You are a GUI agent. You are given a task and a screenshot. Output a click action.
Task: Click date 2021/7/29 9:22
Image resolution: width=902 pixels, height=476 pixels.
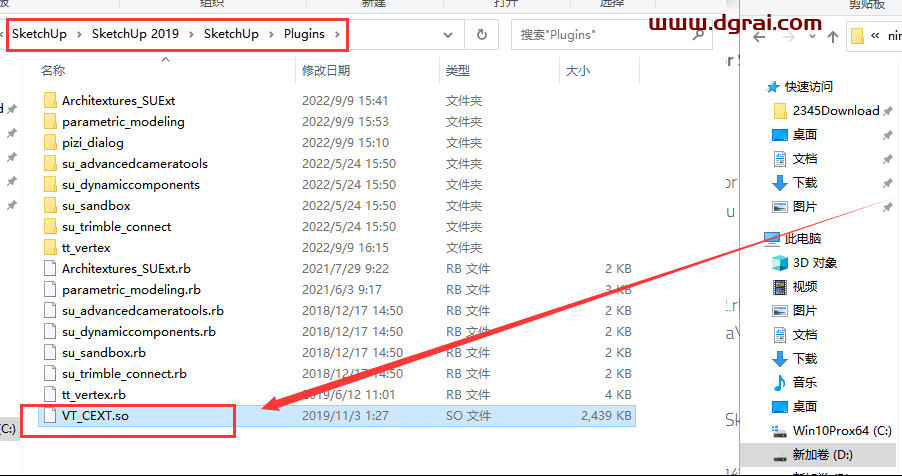pos(345,269)
